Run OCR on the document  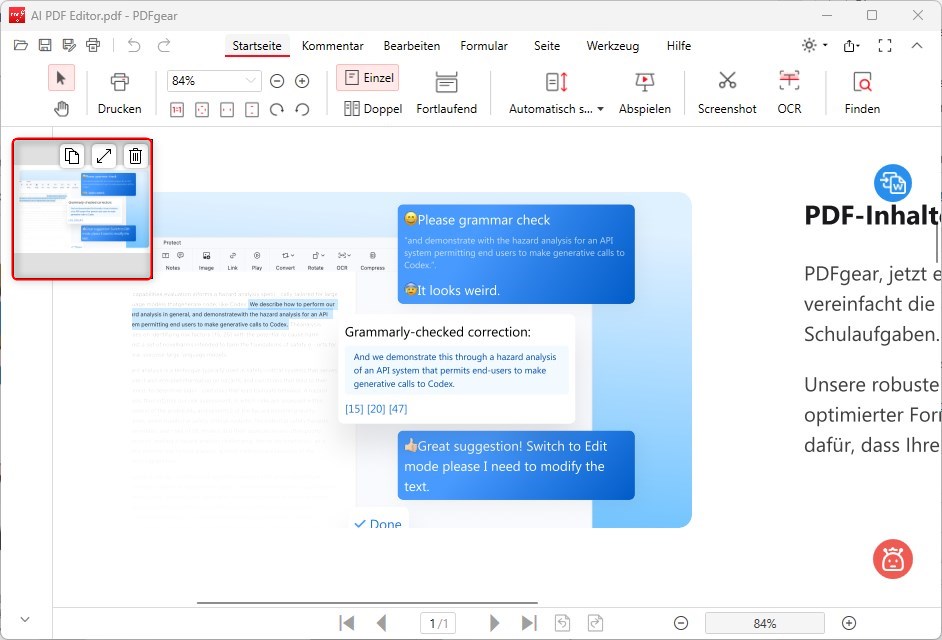click(789, 93)
